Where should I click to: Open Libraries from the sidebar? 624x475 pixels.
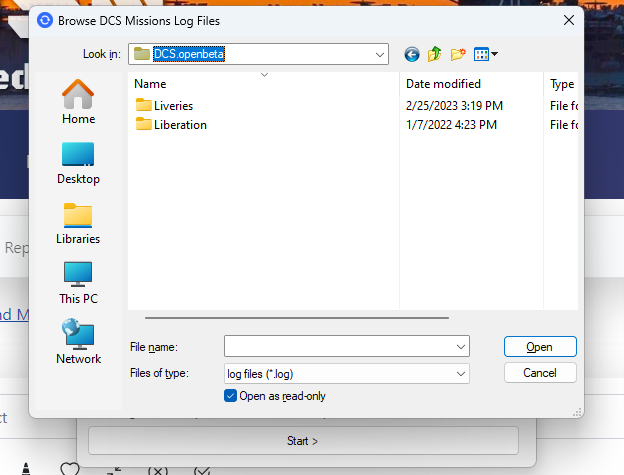(78, 223)
